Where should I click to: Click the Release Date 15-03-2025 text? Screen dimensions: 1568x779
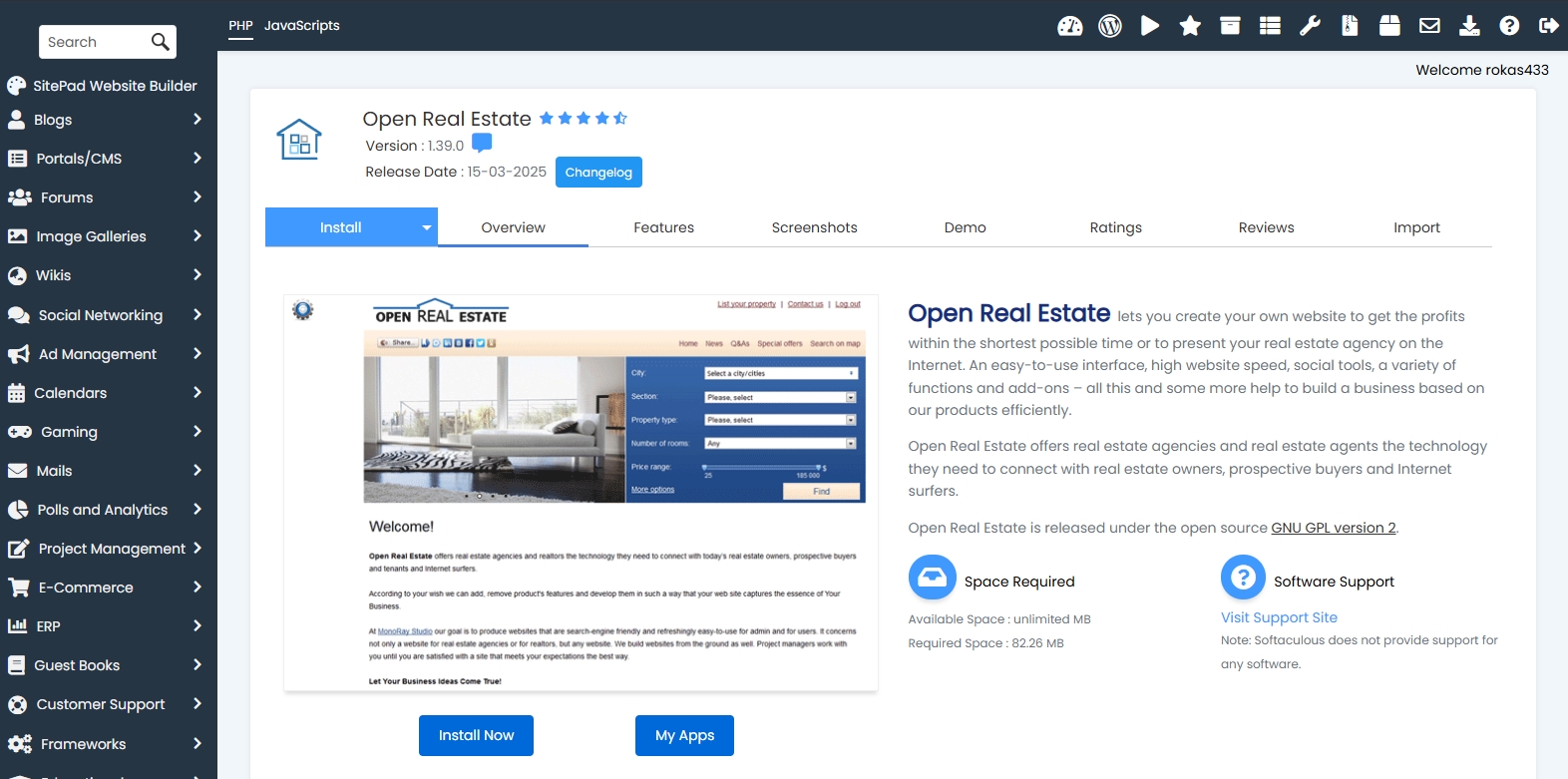click(x=456, y=172)
